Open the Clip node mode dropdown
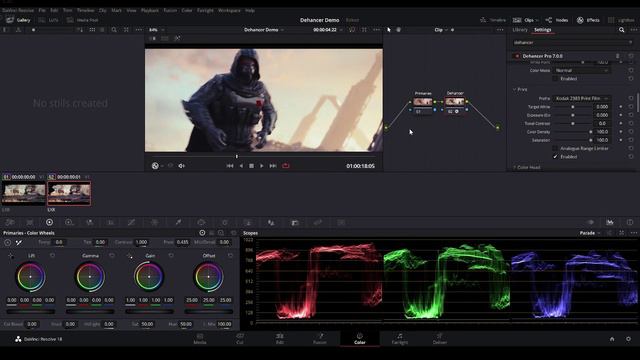This screenshot has width=640, height=360. pyautogui.click(x=441, y=30)
